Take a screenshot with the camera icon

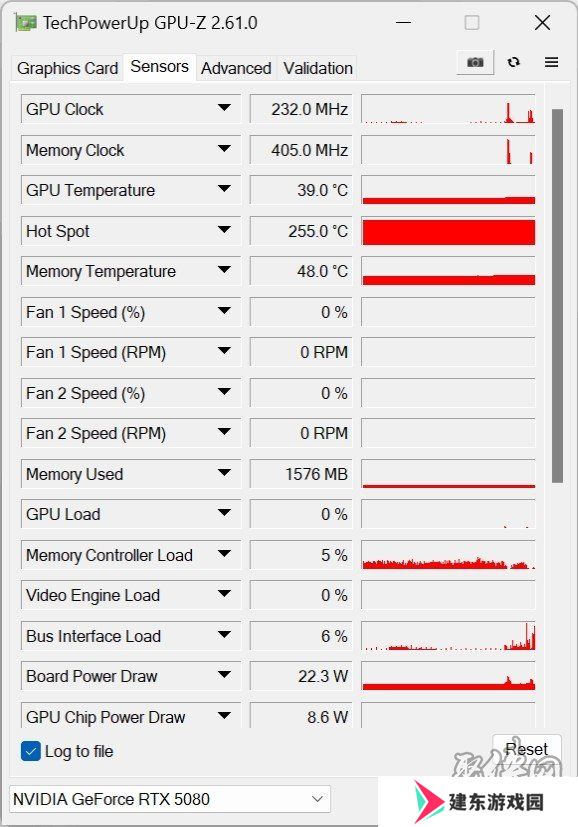point(475,63)
